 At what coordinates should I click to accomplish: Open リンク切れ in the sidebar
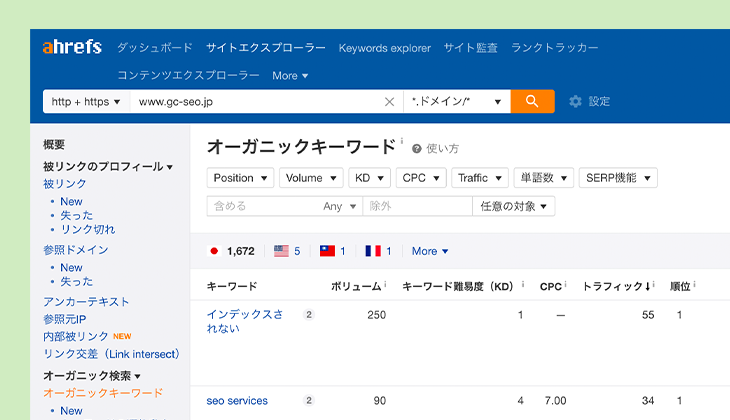click(x=88, y=230)
